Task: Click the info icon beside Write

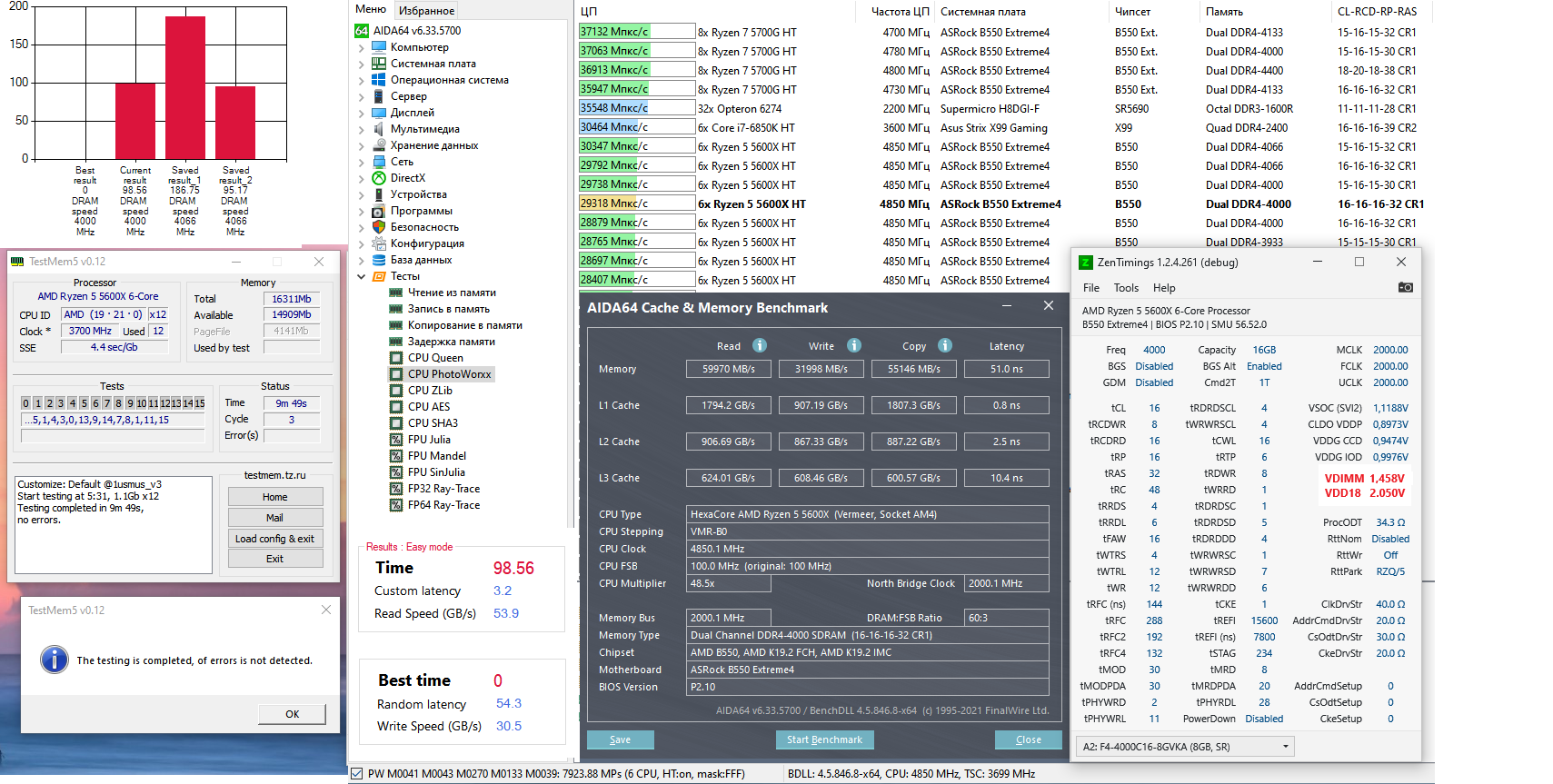Action: click(x=854, y=345)
